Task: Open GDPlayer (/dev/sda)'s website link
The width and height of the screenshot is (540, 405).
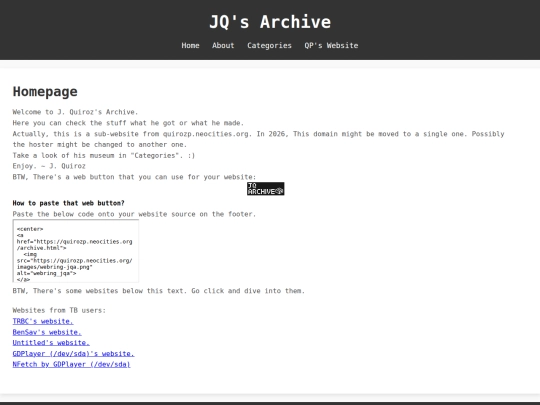Action: coord(73,354)
